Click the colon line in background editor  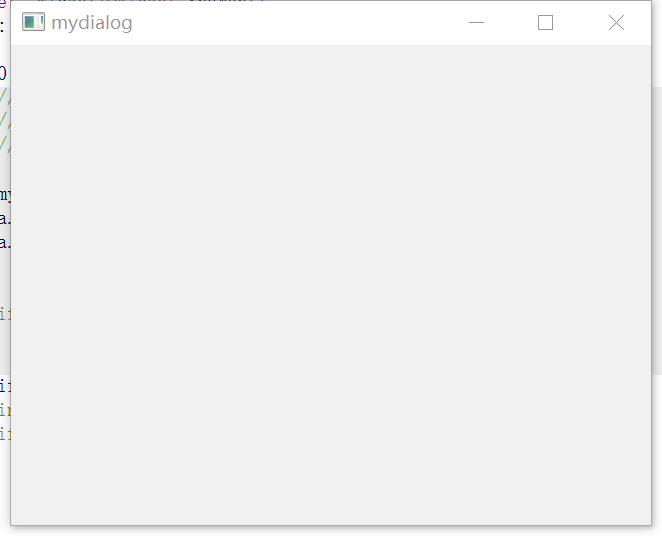3,27
